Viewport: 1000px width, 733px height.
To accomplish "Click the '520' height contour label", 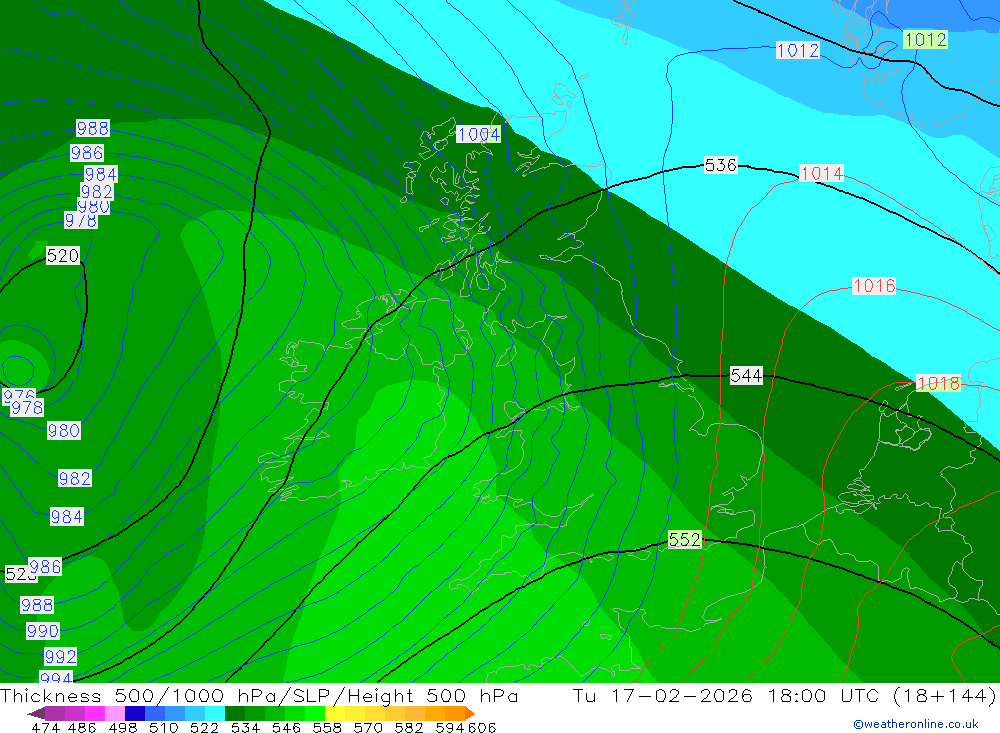I will [62, 256].
